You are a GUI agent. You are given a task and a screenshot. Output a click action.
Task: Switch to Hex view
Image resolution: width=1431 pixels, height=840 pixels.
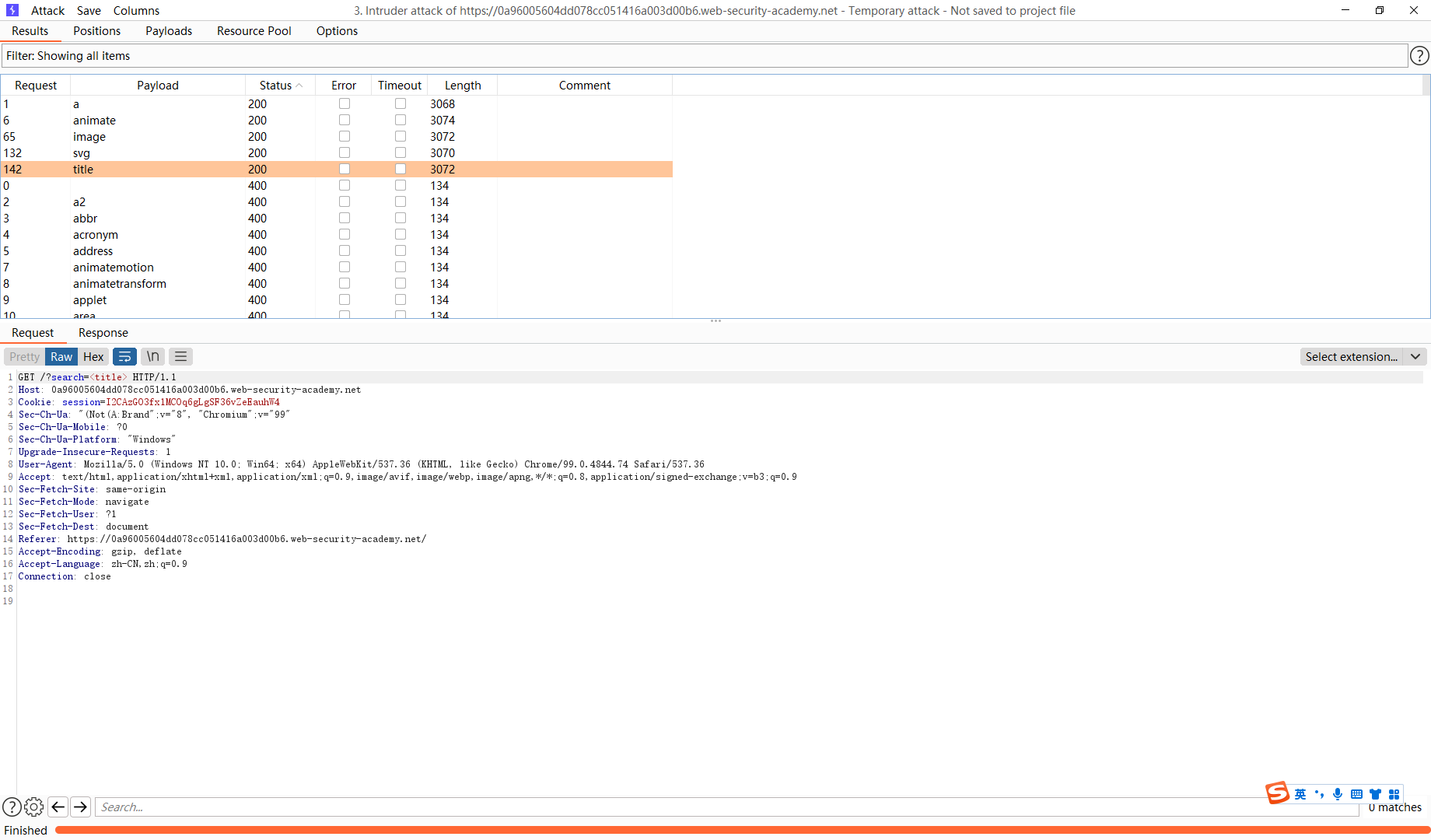(x=93, y=356)
